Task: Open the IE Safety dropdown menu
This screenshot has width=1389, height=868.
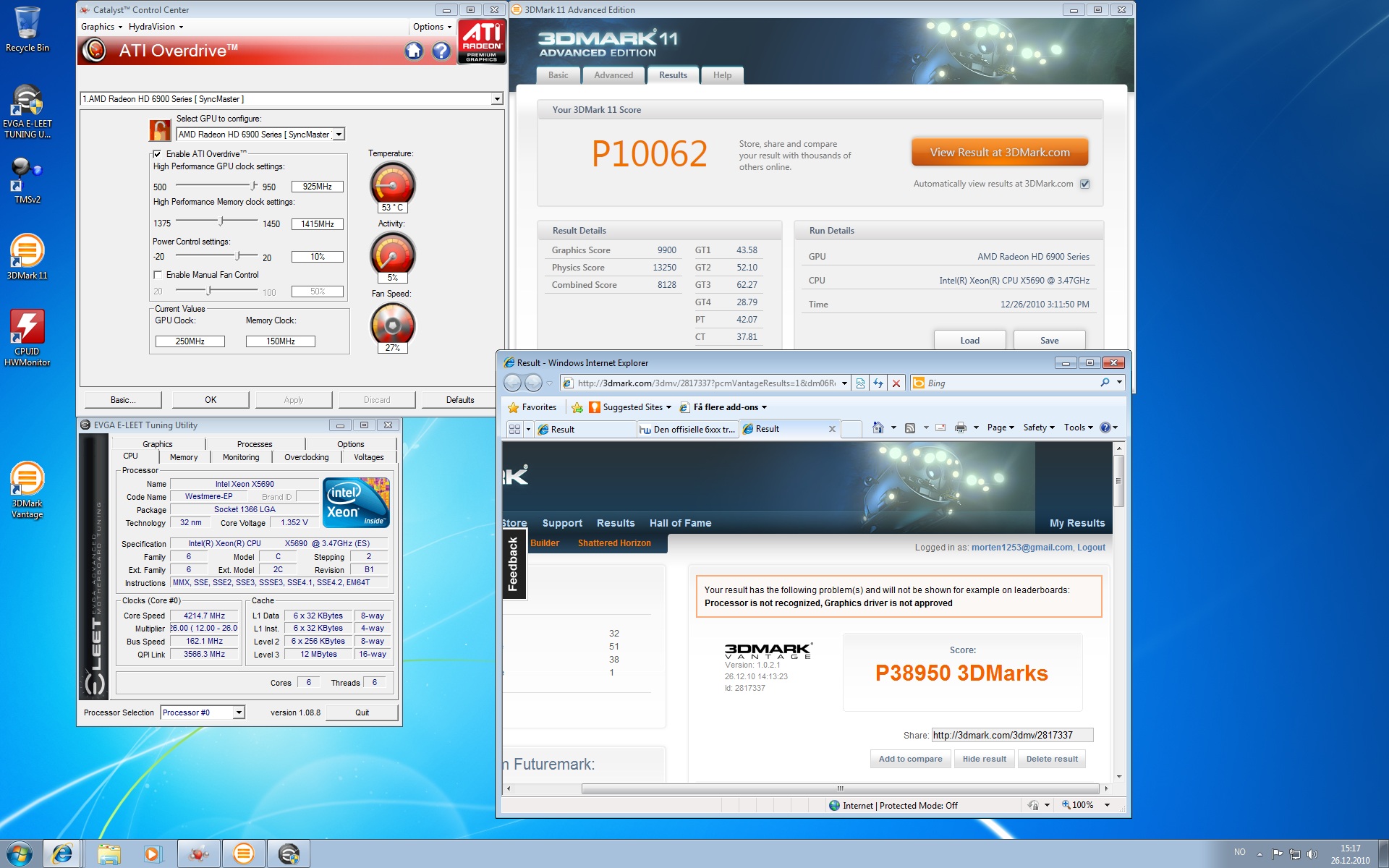Action: pyautogui.click(x=1038, y=427)
